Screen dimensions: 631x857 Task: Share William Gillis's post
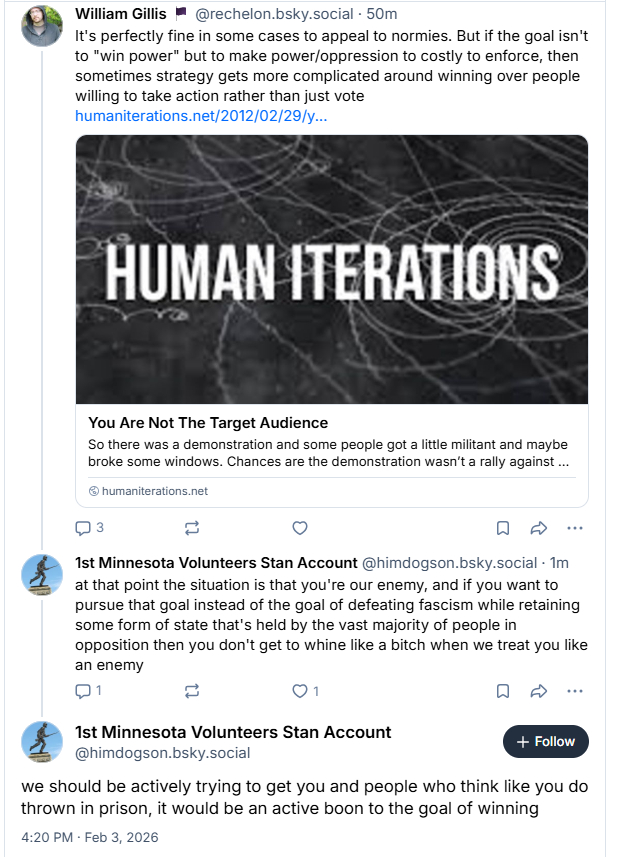538,528
